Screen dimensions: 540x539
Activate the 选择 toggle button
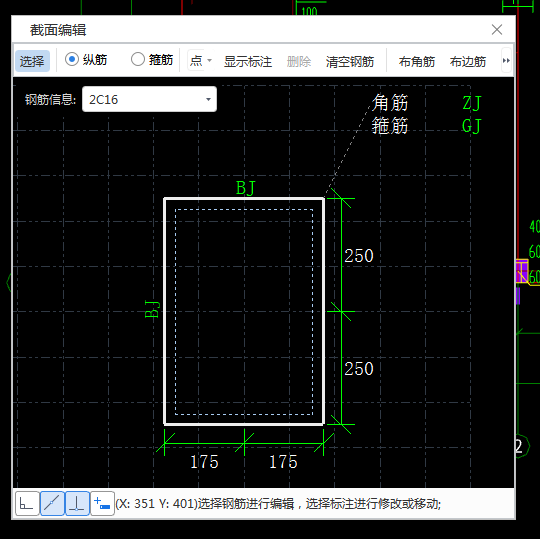click(x=32, y=61)
